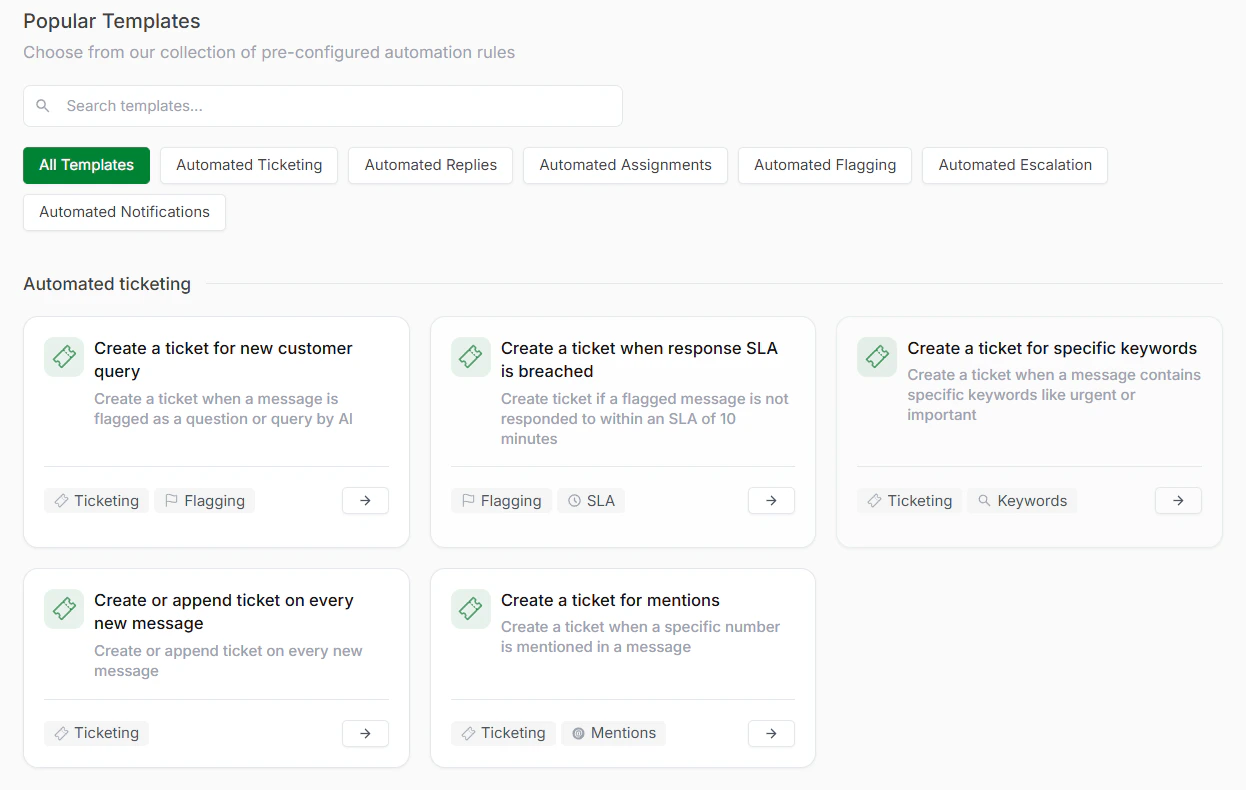Switch to the Automated Replies category

pos(430,165)
